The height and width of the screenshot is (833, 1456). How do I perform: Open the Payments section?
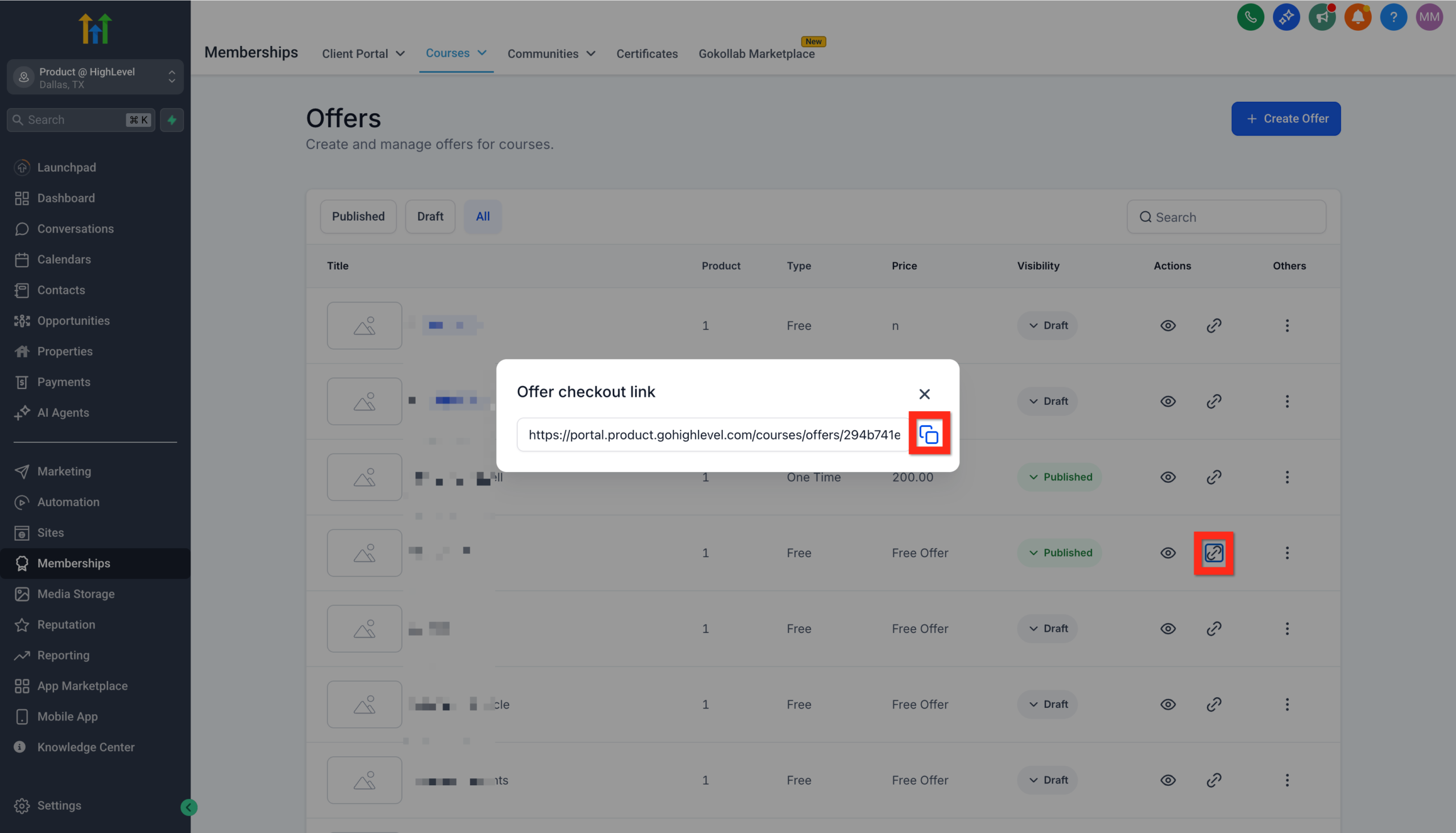point(64,382)
